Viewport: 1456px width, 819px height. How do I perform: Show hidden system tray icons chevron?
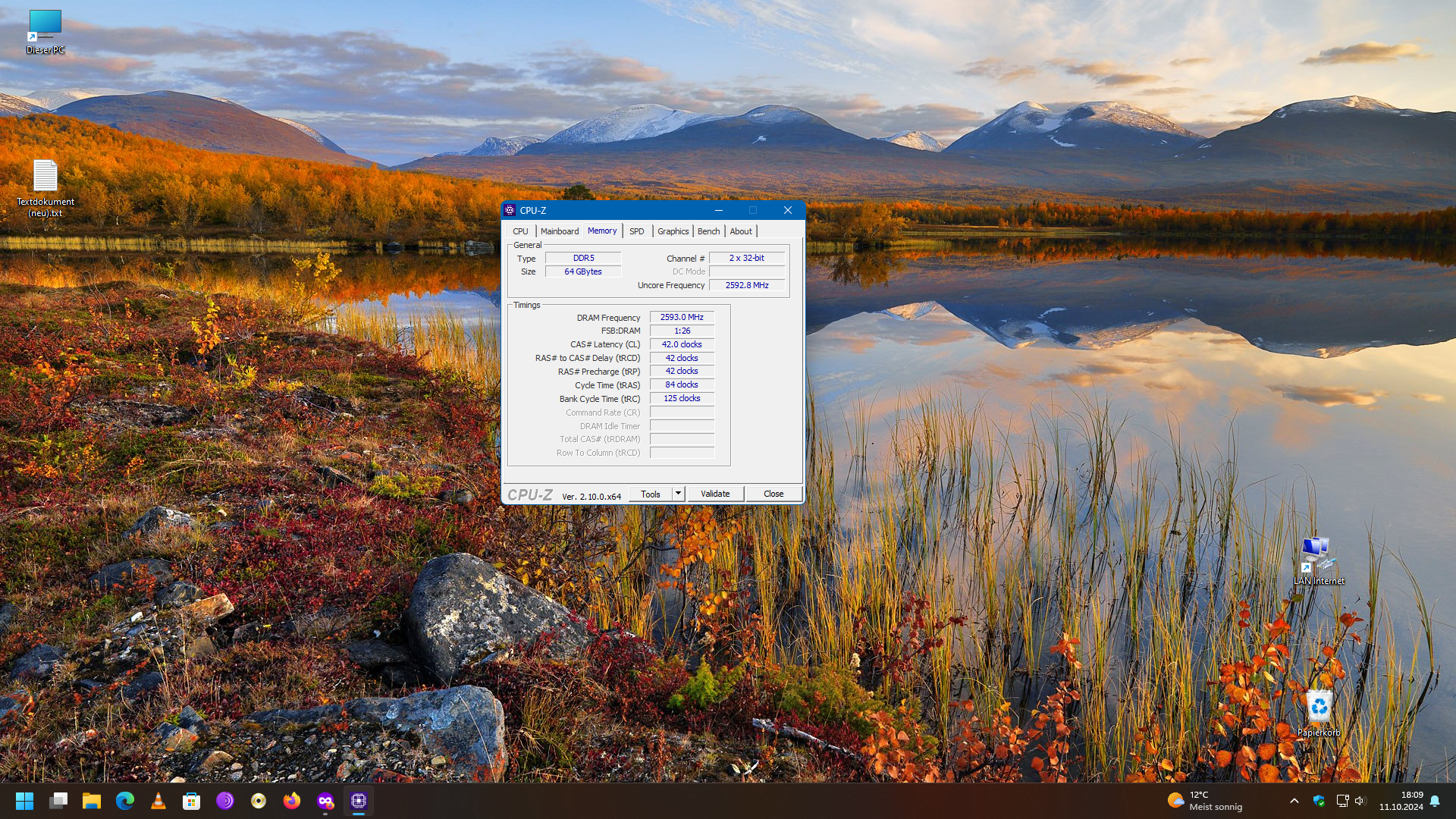coord(1294,801)
